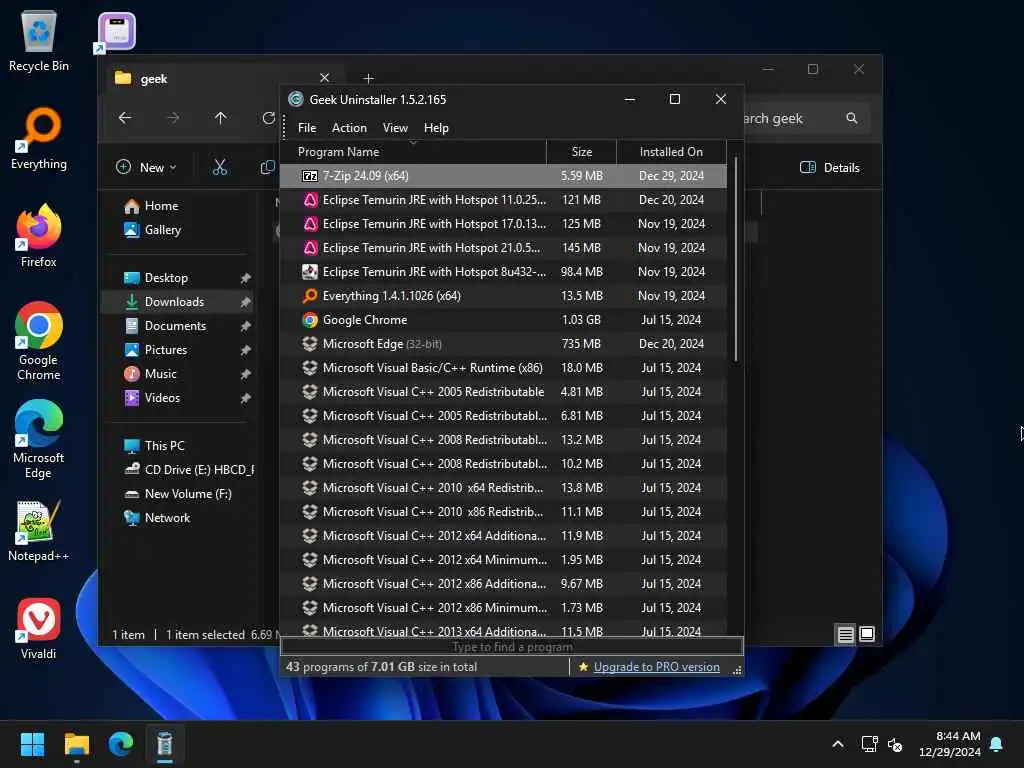This screenshot has height=768, width=1024.
Task: Open the View menu in Geek Uninstaller
Action: pyautogui.click(x=394, y=128)
